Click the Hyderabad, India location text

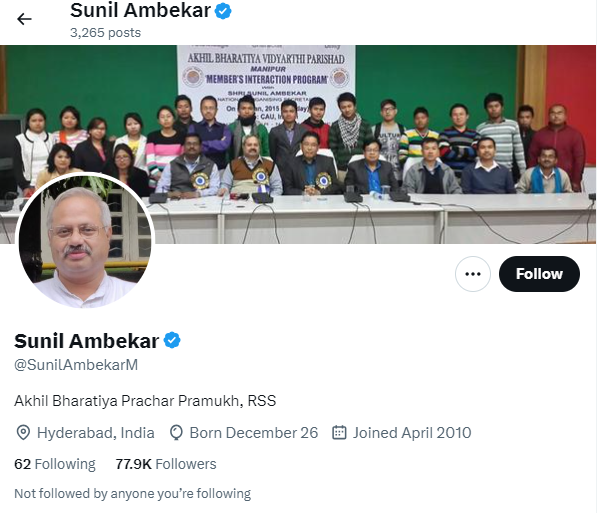tap(96, 433)
